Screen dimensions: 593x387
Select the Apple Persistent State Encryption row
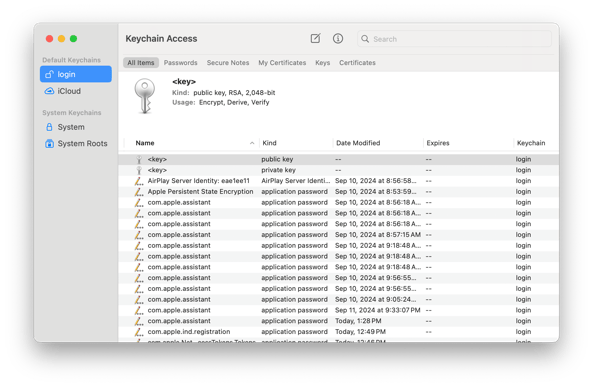[338, 192]
